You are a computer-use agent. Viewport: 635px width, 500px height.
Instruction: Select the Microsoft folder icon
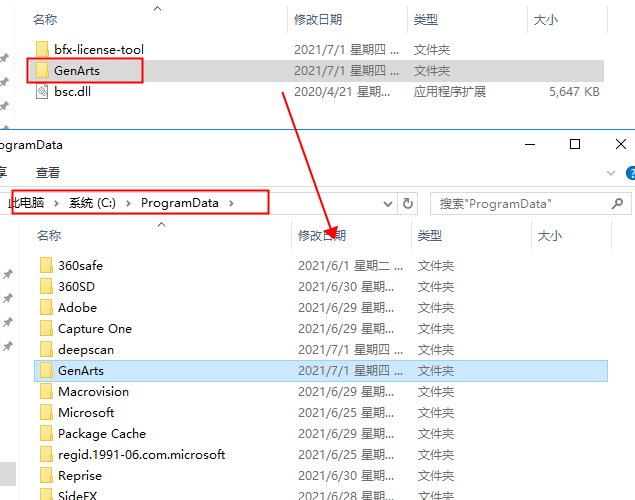pyautogui.click(x=46, y=413)
